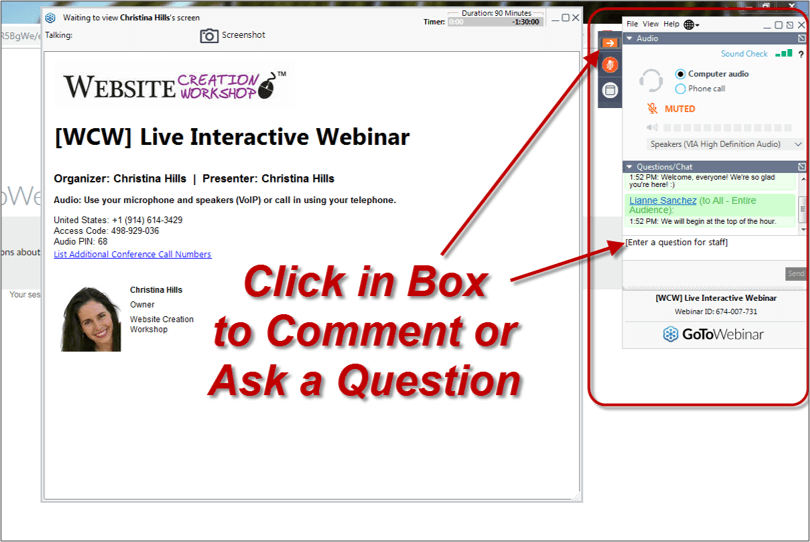Image resolution: width=810 pixels, height=542 pixels.
Task: Collapse the Questions/Chat section
Action: [629, 167]
